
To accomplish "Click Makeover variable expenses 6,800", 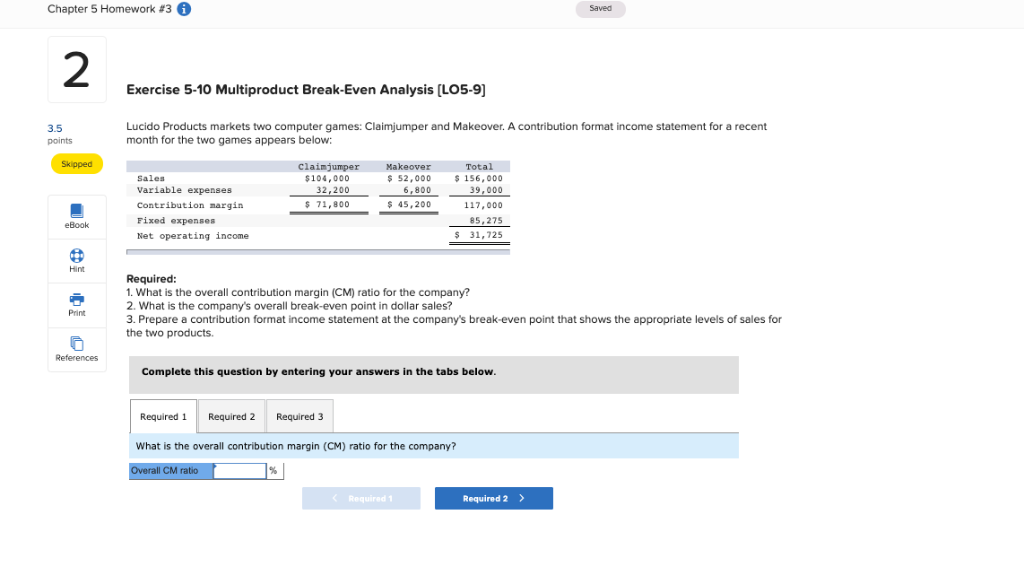I will pos(417,190).
